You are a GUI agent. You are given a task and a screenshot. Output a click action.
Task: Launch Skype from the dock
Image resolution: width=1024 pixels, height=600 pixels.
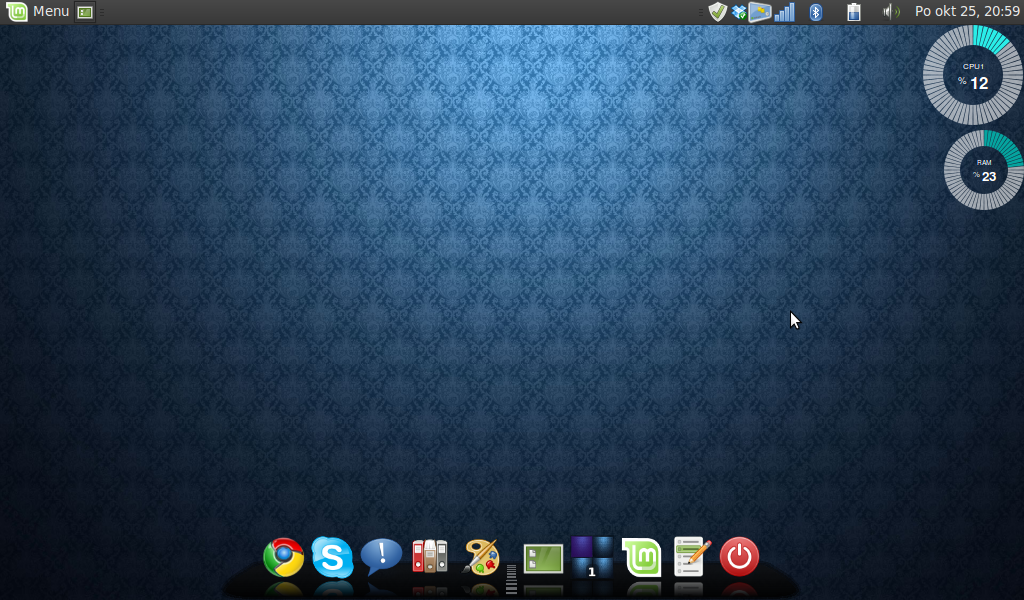pos(332,557)
